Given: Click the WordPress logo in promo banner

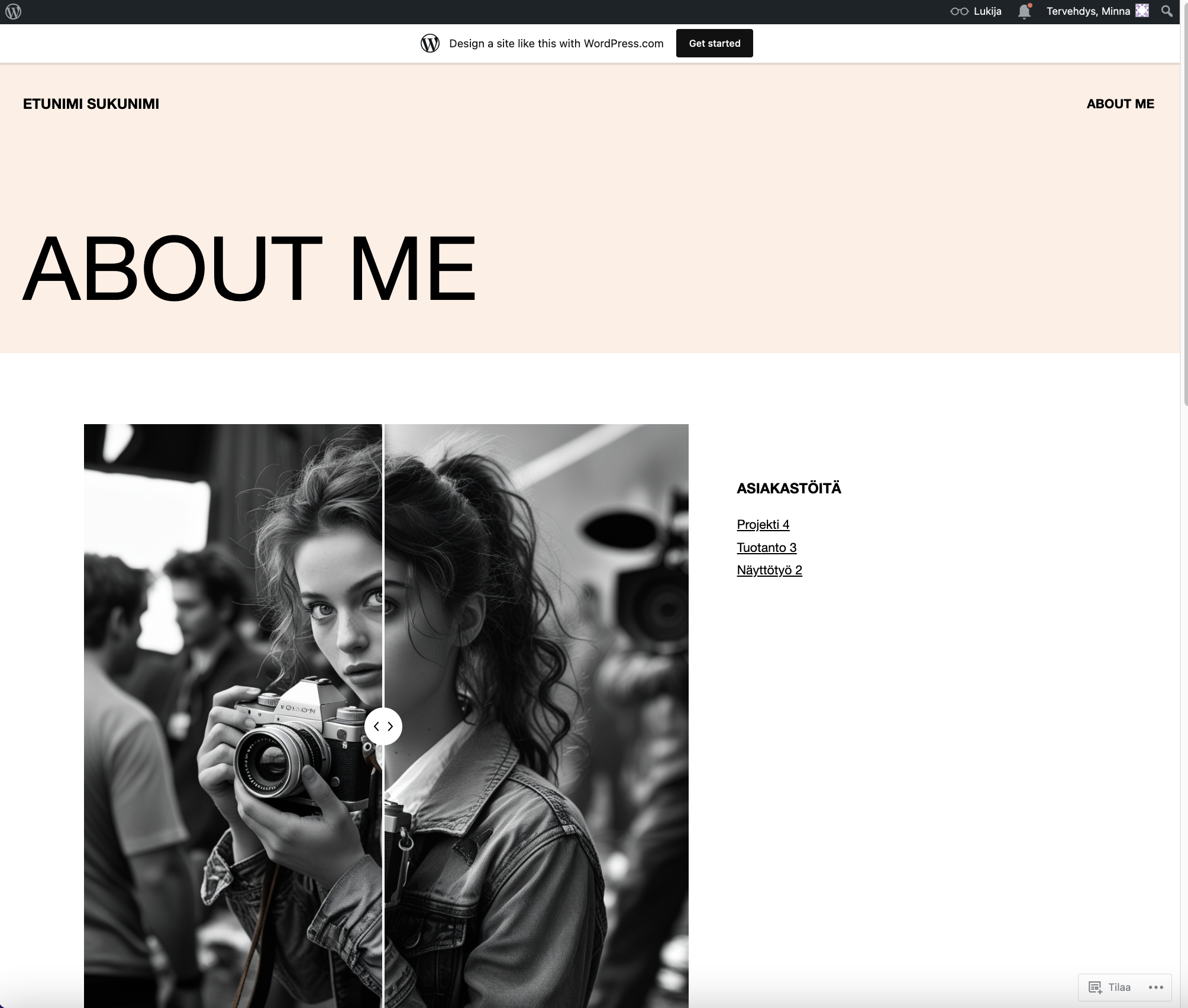Looking at the screenshot, I should tap(430, 43).
